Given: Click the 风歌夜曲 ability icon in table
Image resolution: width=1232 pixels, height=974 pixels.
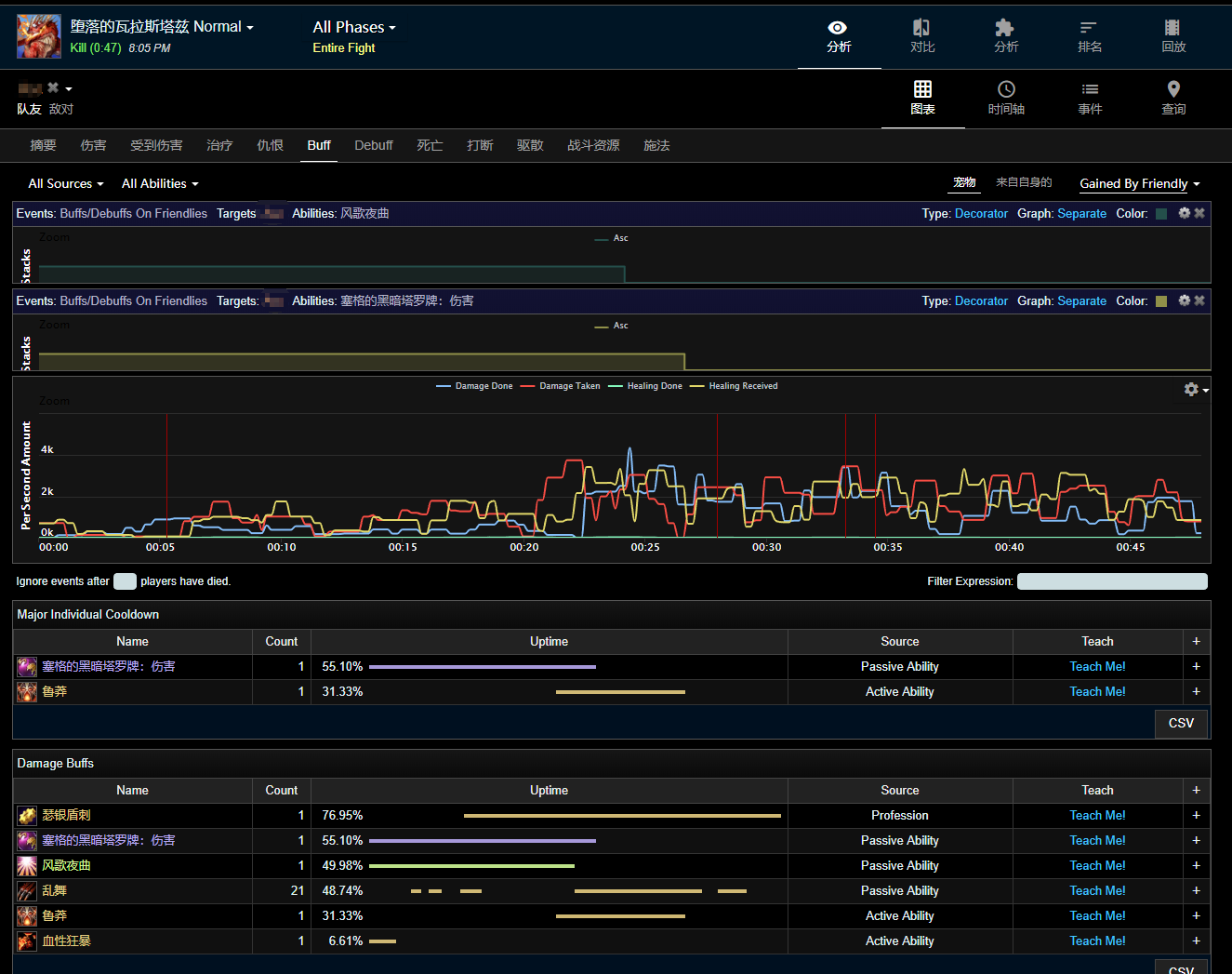Looking at the screenshot, I should pos(27,866).
